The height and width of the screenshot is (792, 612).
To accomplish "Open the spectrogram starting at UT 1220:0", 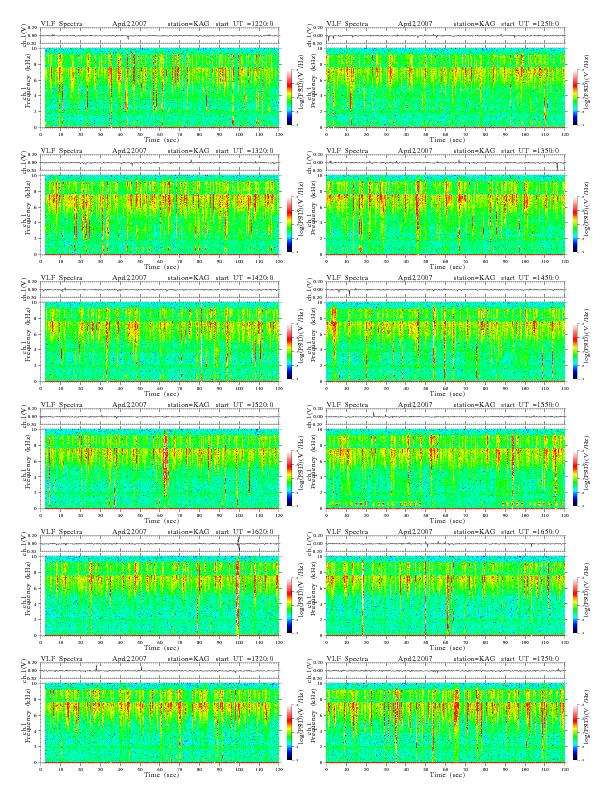I will 160,87.
